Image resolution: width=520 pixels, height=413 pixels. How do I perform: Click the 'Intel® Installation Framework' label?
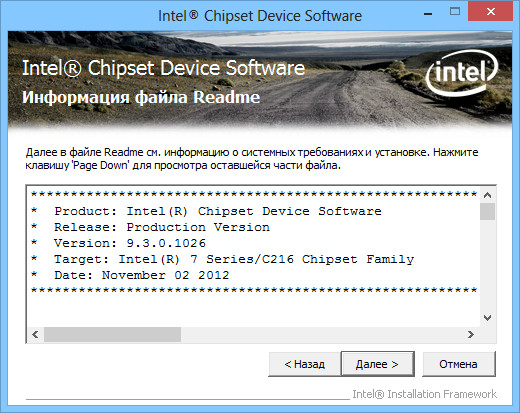click(x=425, y=394)
